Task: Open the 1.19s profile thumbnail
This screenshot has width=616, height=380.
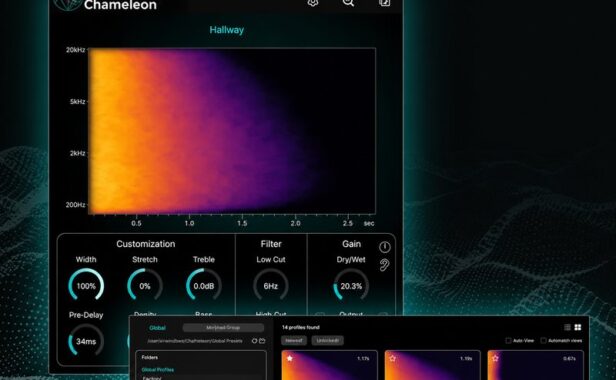Action: coord(433,365)
